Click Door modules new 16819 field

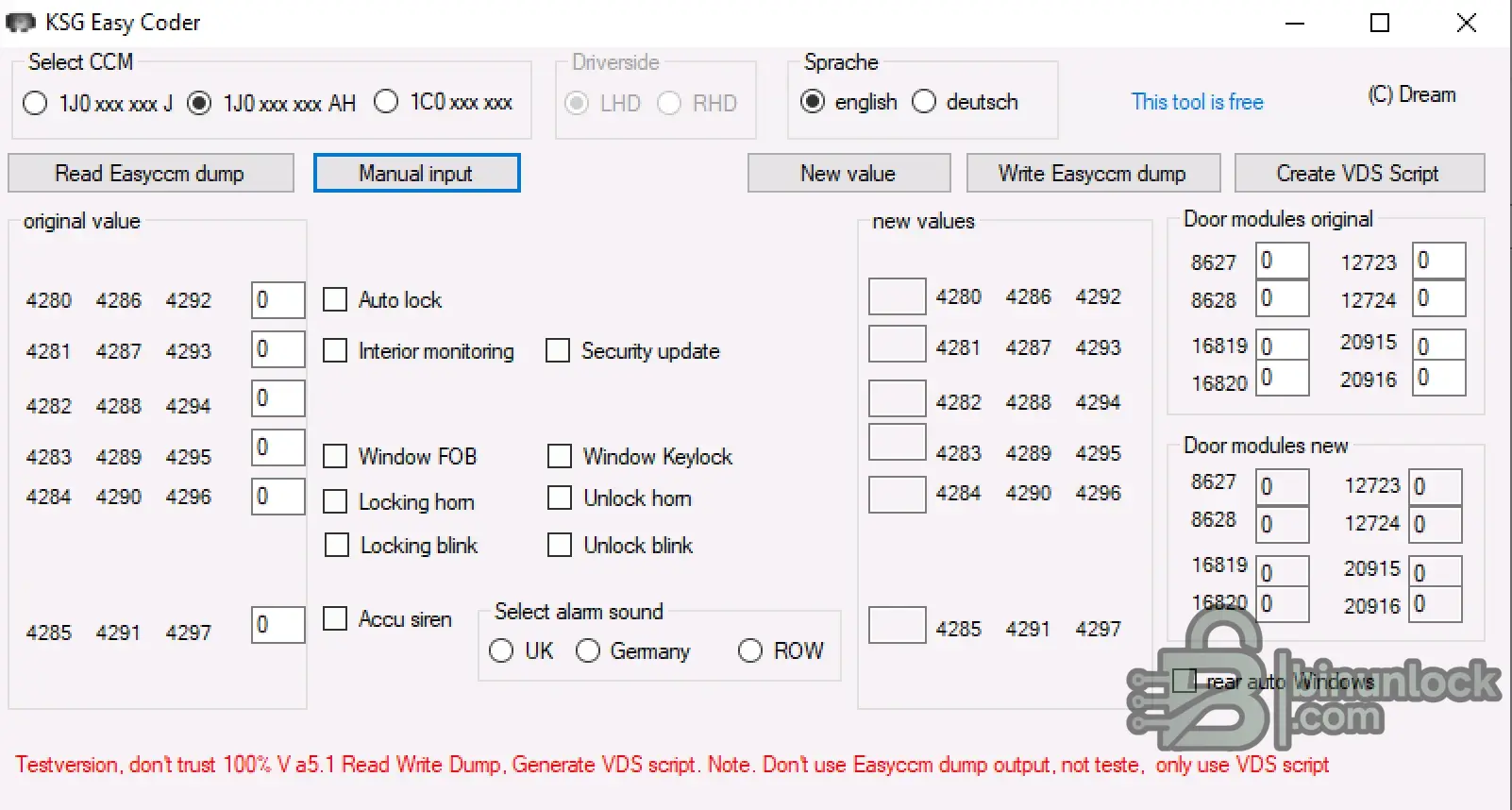point(1283,571)
